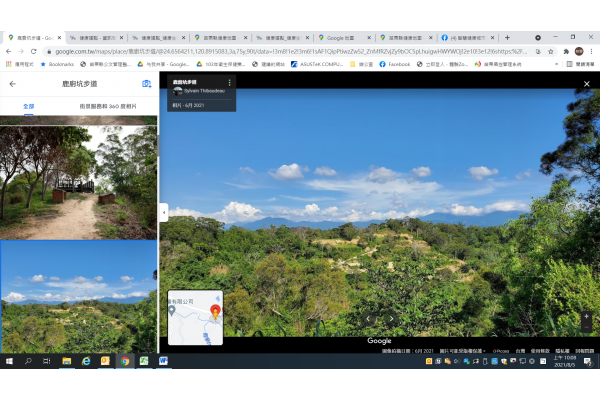Open the Facebook bookmark
This screenshot has height=400, width=600.
point(395,64)
